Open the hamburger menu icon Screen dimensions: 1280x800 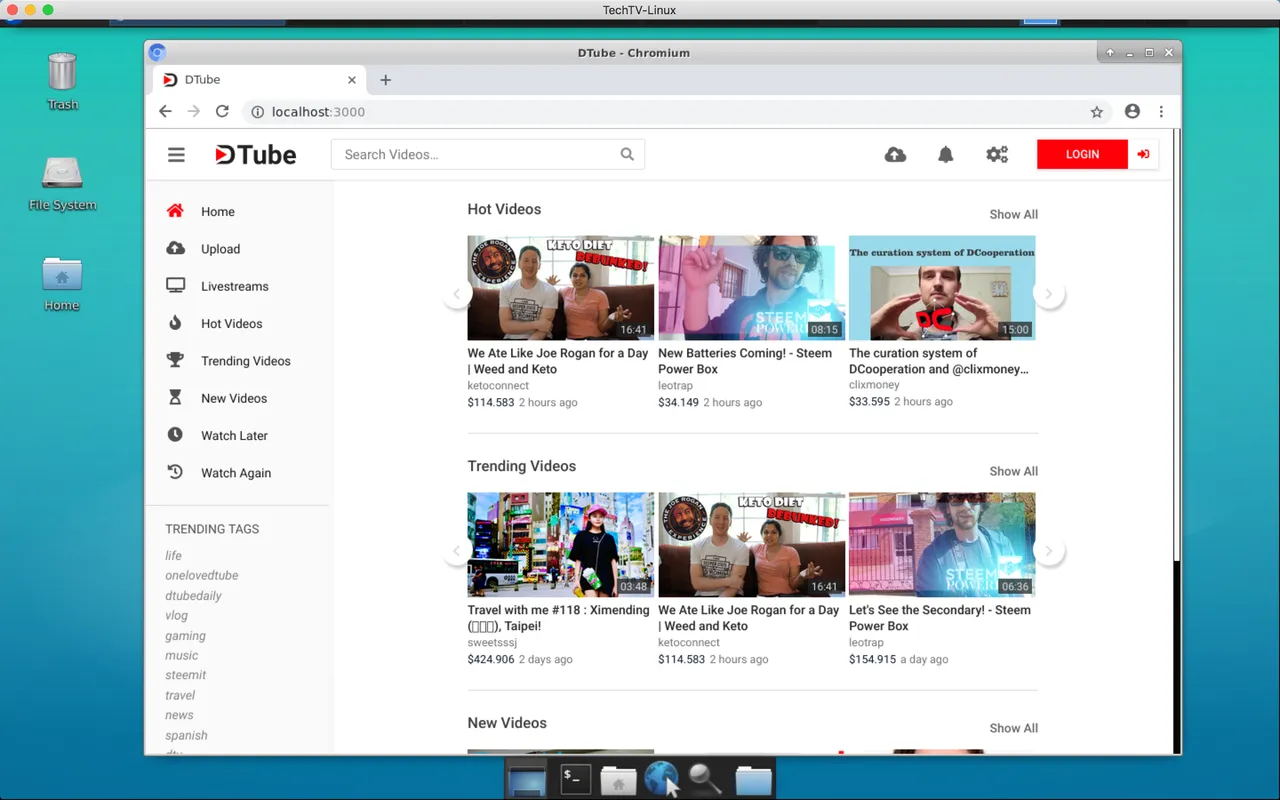[x=176, y=154]
